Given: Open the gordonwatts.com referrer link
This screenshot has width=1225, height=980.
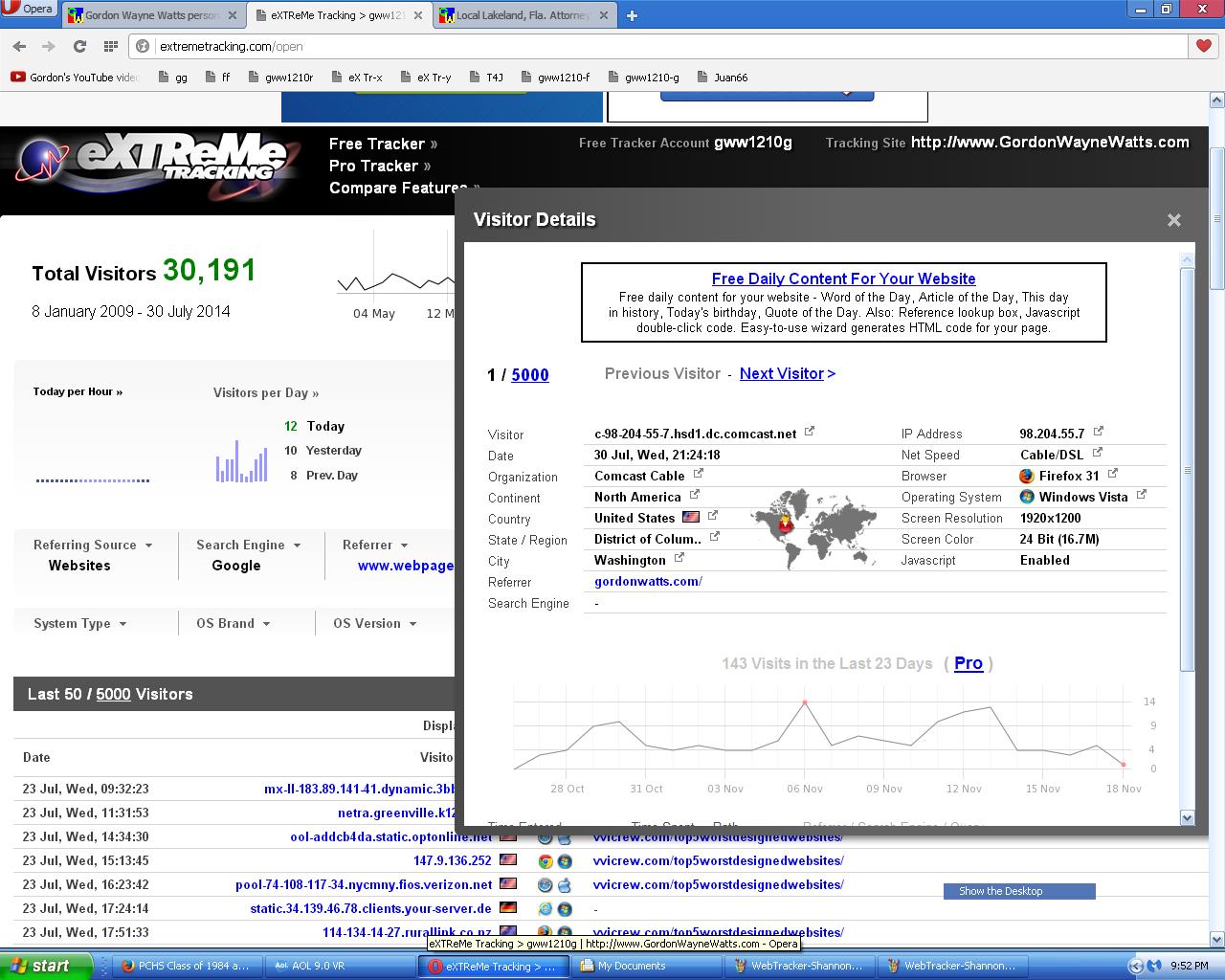Looking at the screenshot, I should [x=648, y=581].
